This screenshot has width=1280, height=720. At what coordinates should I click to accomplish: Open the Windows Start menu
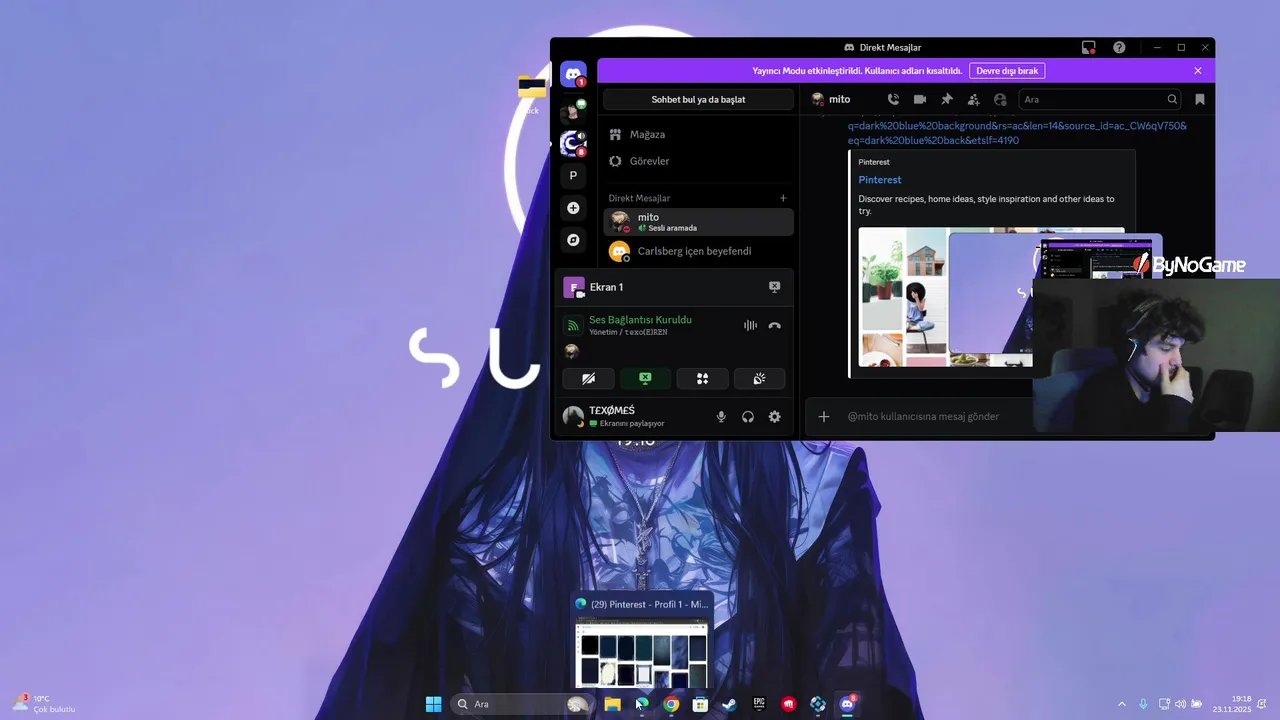433,704
